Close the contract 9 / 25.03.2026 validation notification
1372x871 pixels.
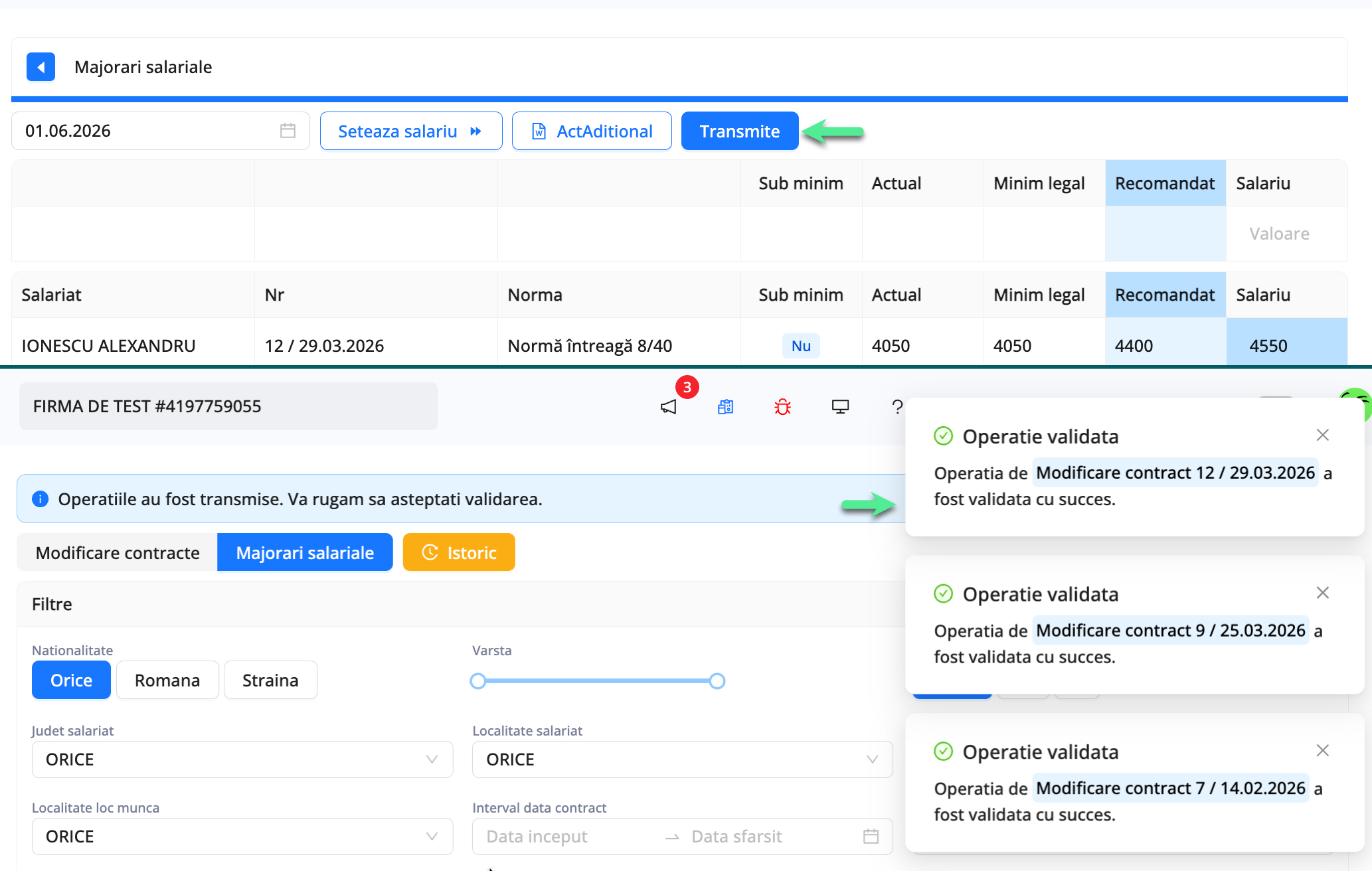[1322, 593]
